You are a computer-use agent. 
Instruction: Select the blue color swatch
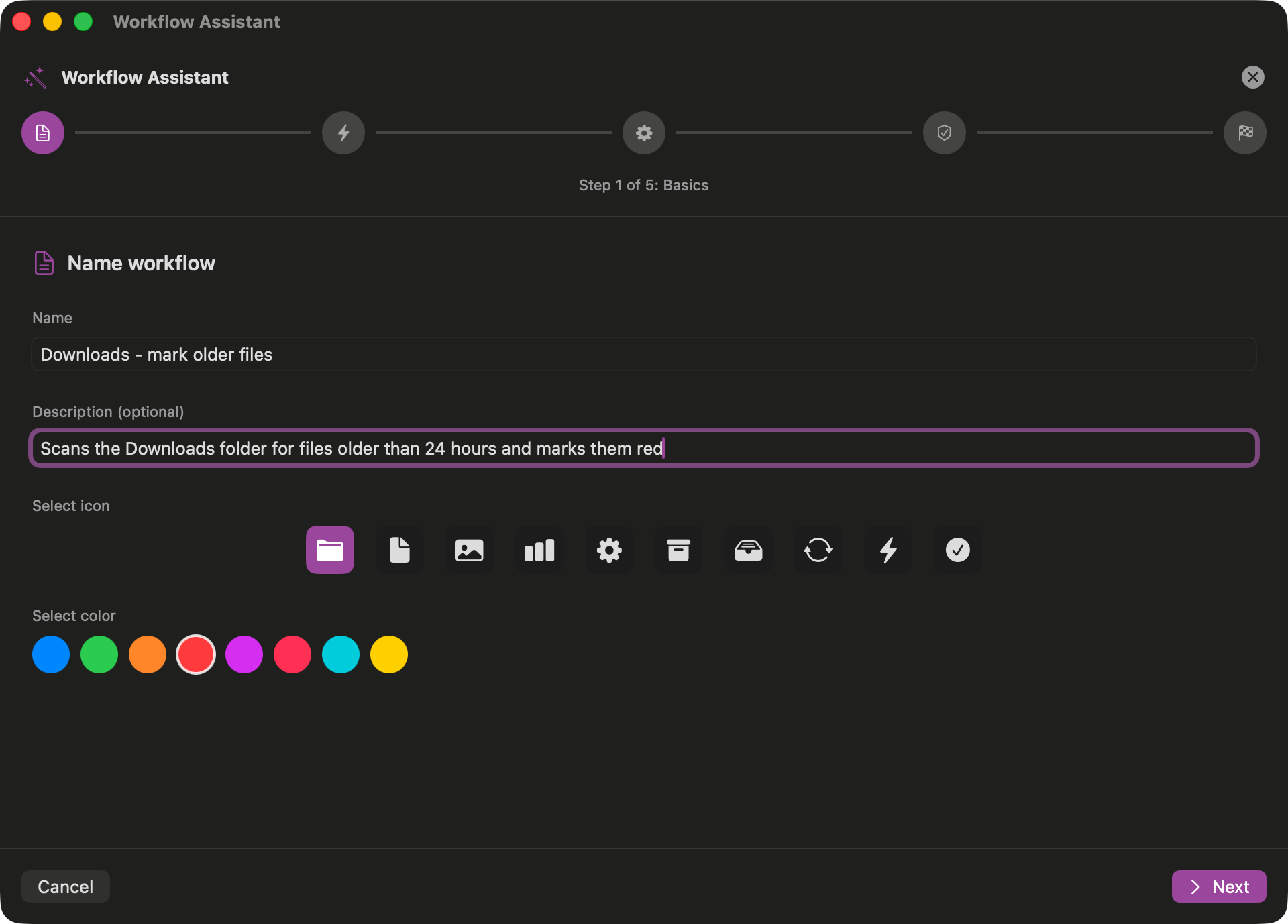pyautogui.click(x=51, y=654)
